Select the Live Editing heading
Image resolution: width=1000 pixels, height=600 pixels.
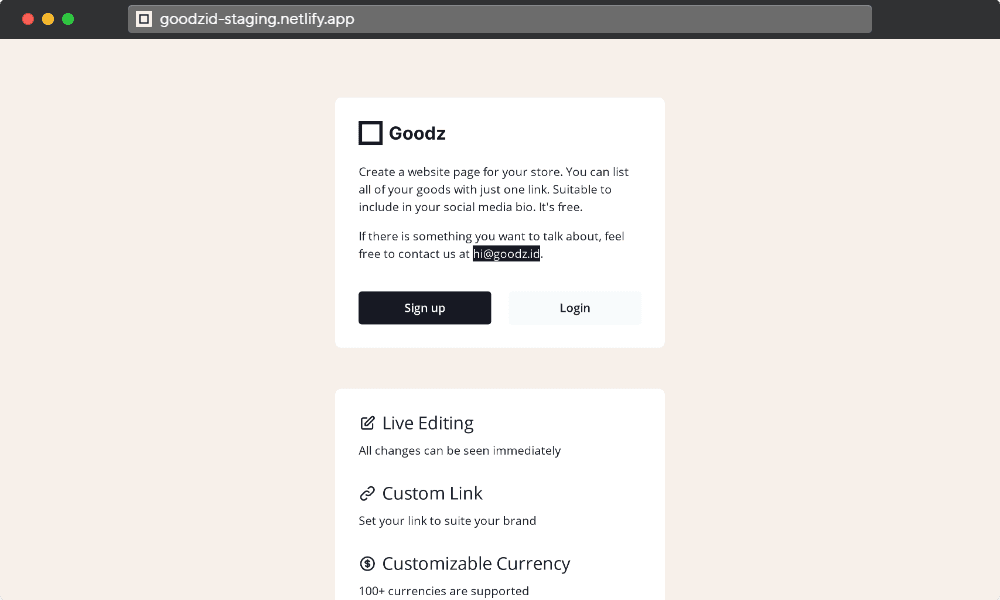(x=428, y=423)
